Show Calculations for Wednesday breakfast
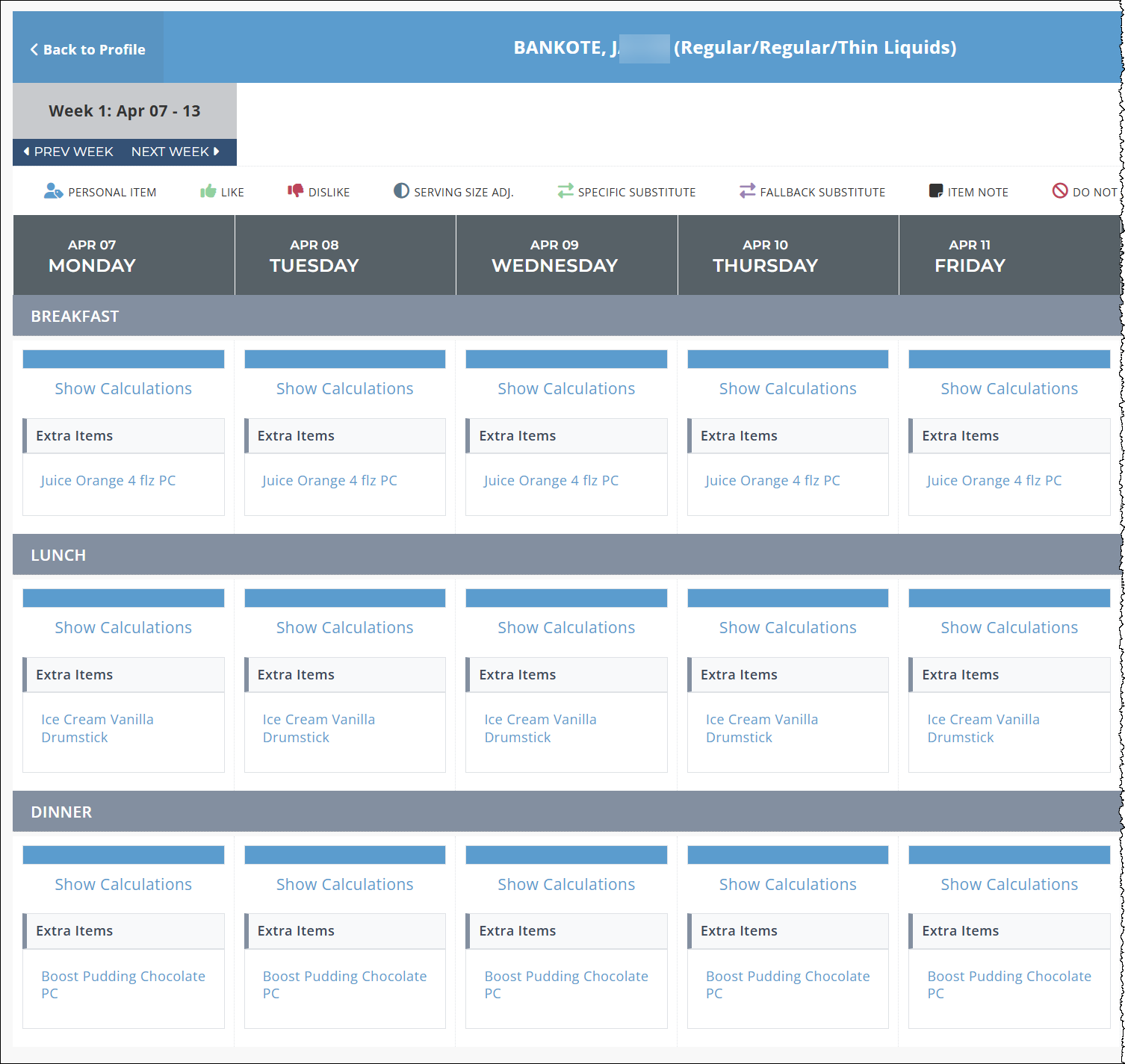Screen dimensions: 1125x1064 [566, 389]
